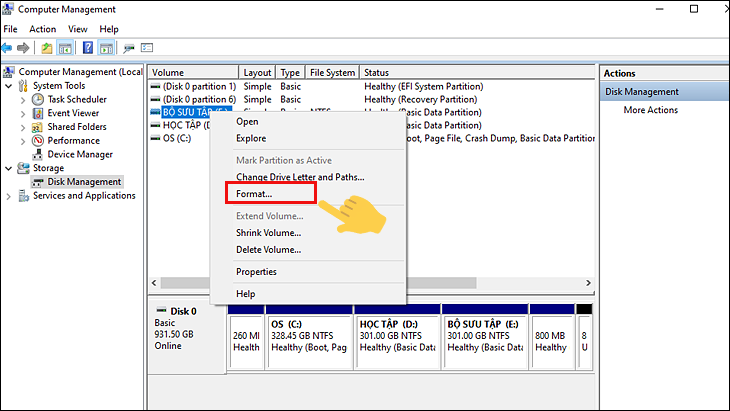Expand the Event Viewer tree node
730x411 pixels.
tap(23, 114)
